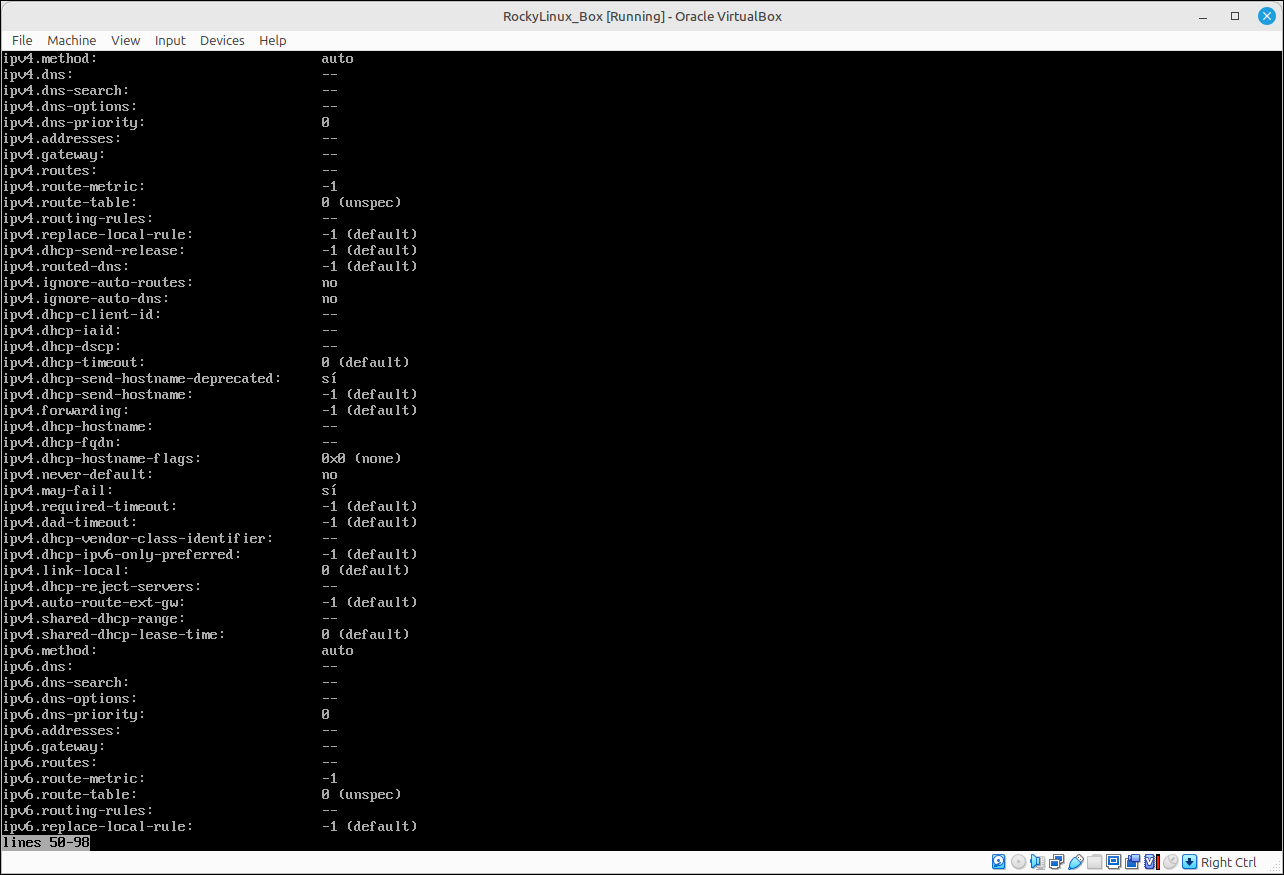Click the display settings status icon
Screen dimensions: 1284x875
click(1113, 862)
